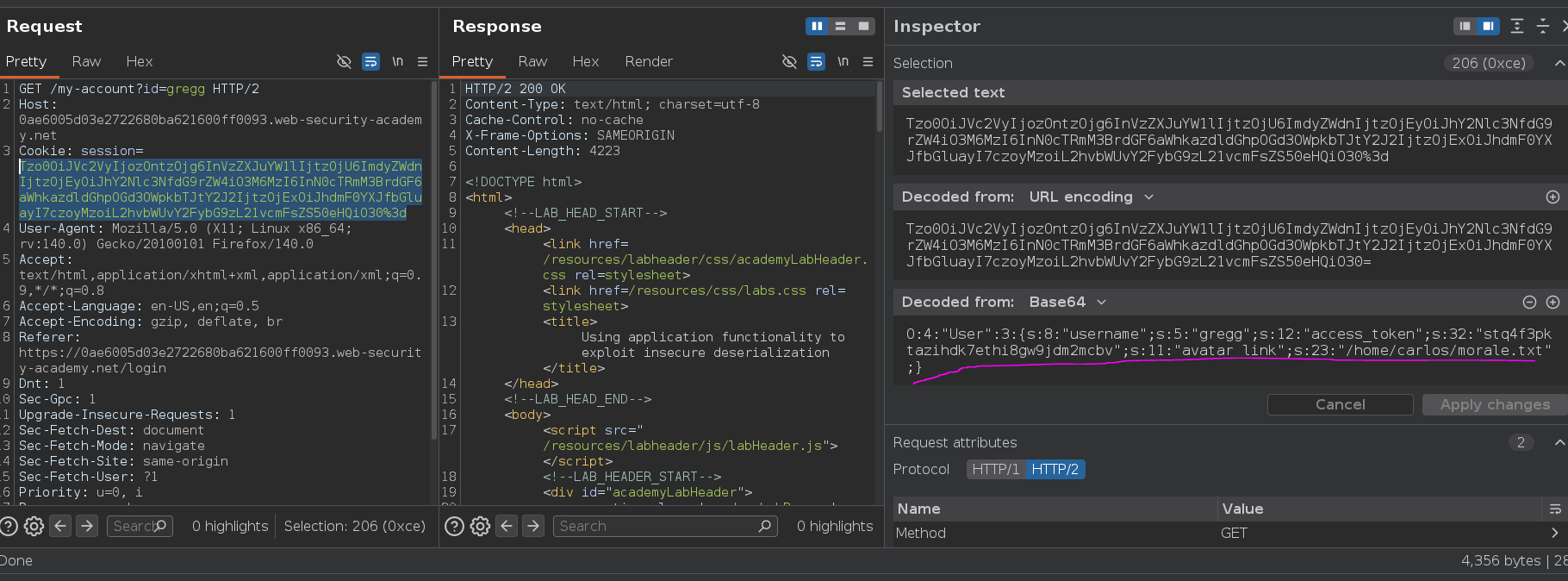Focus the Response search field
Screen dimensions: 1568x581
[667, 526]
